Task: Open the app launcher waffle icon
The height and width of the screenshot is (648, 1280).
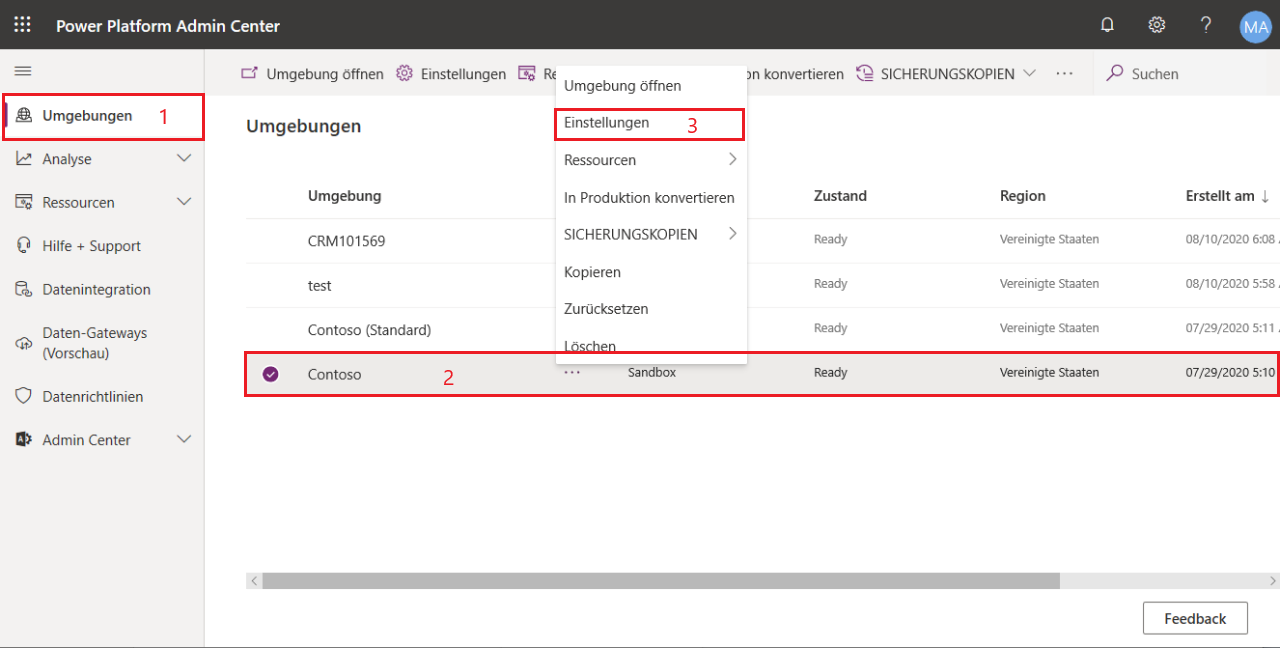Action: pos(22,25)
